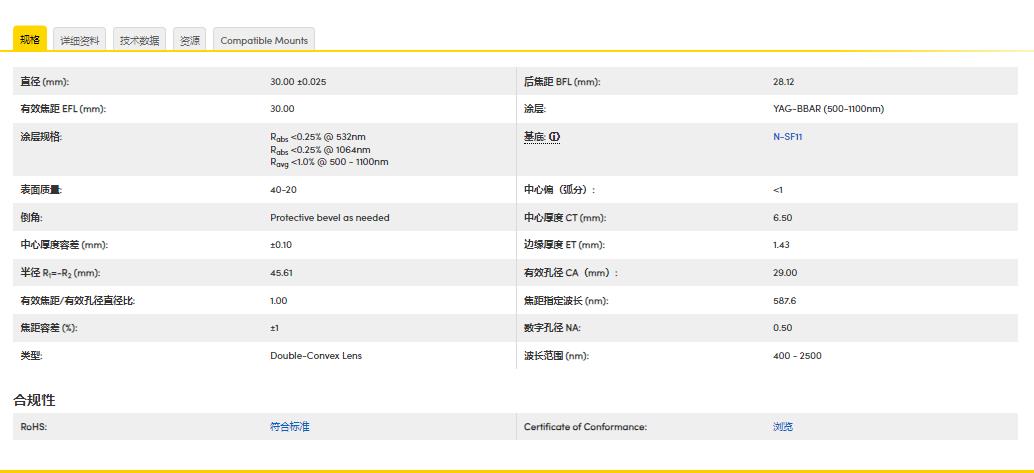Go to the Compatible Mounts tab
This screenshot has height=473, width=1034.
pyautogui.click(x=264, y=40)
